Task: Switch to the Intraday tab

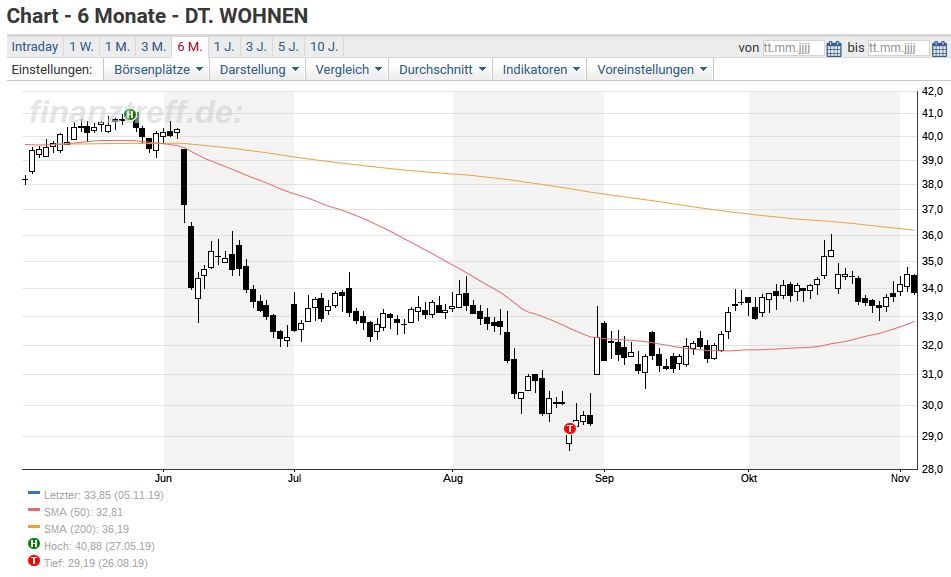Action: 35,47
